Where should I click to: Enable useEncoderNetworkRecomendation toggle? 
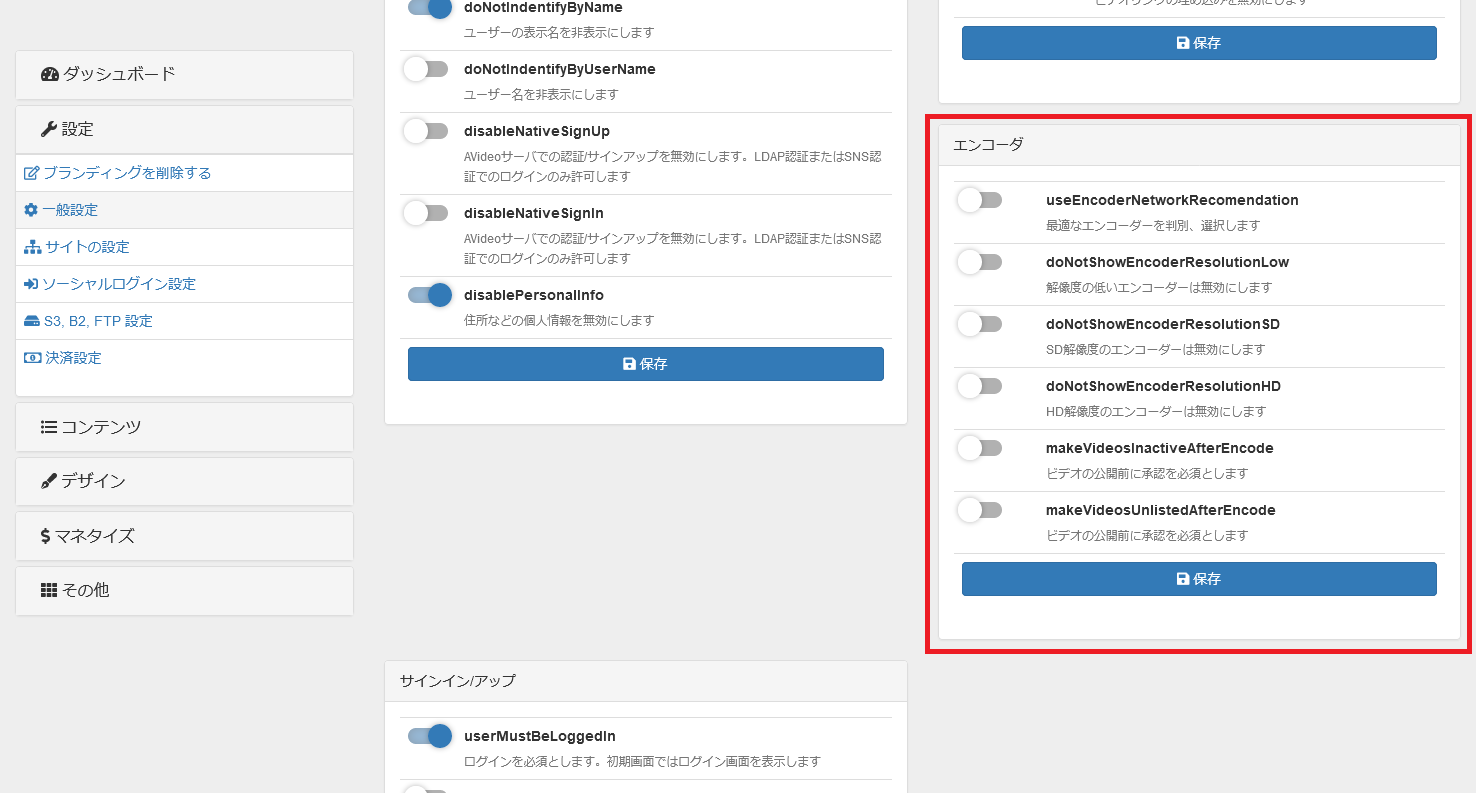click(x=980, y=200)
